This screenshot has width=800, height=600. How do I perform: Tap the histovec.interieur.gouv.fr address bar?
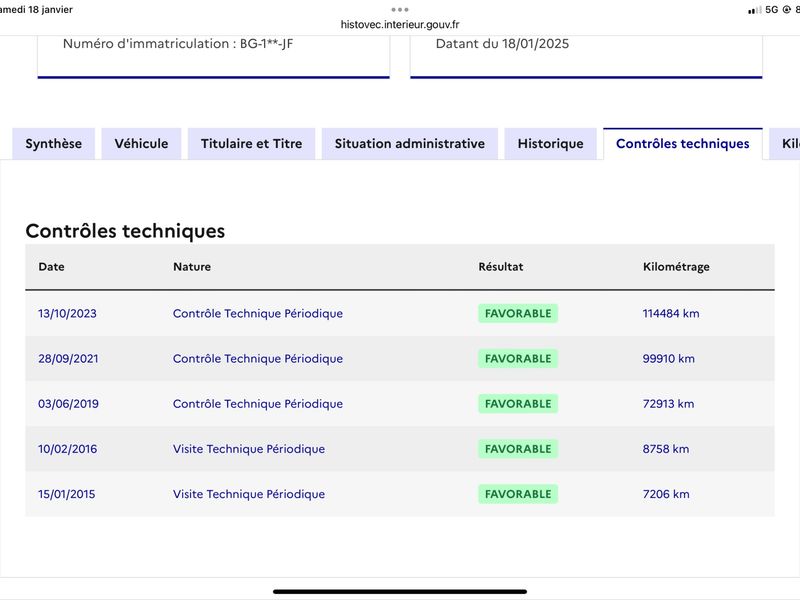click(x=400, y=24)
